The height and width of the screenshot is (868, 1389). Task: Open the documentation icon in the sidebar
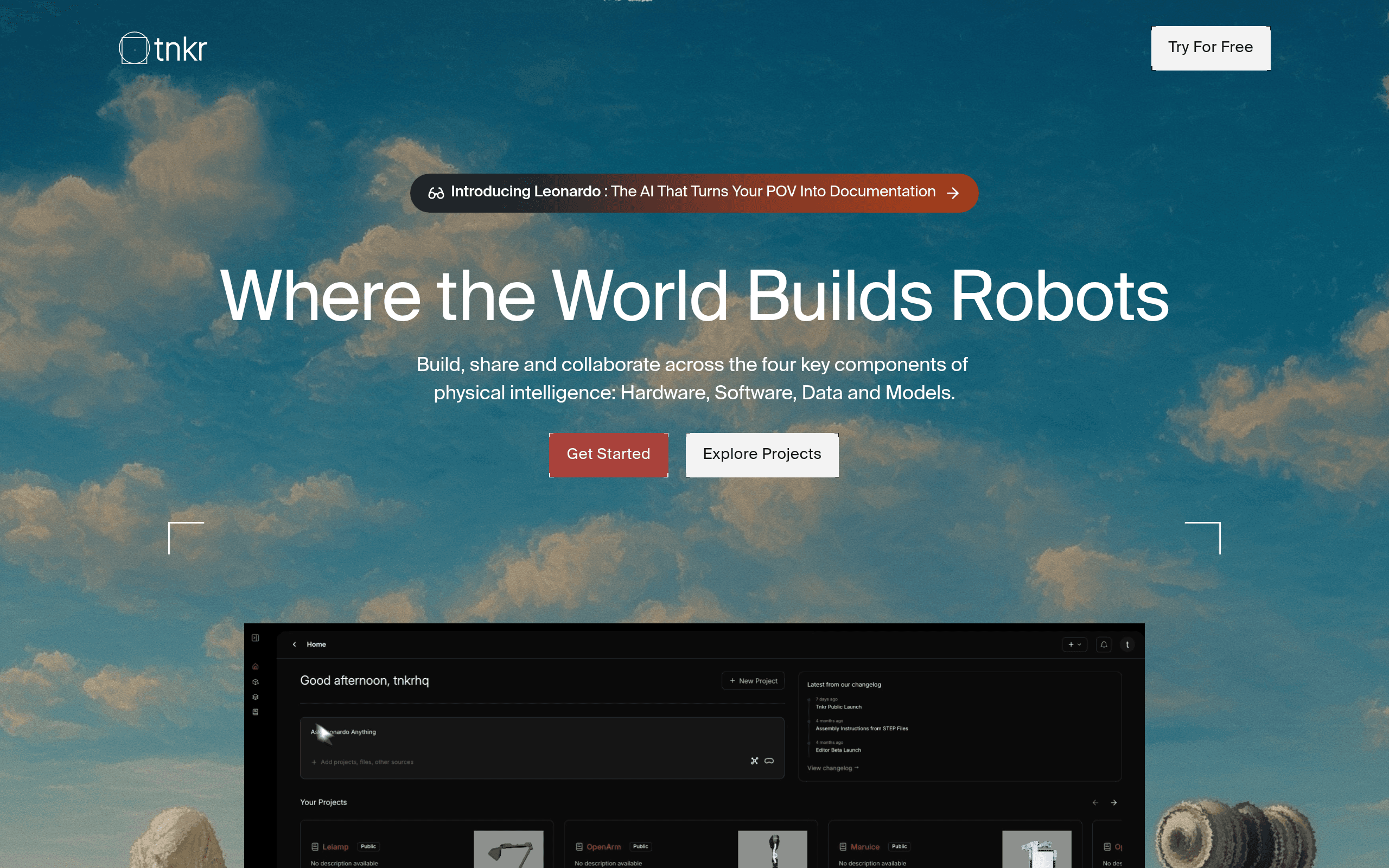coord(255,712)
